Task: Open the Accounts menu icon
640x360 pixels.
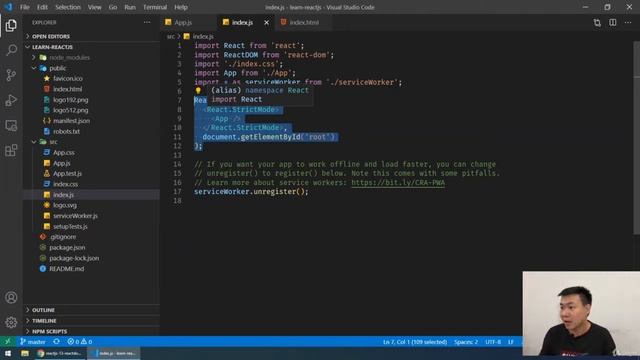Action: 11,298
